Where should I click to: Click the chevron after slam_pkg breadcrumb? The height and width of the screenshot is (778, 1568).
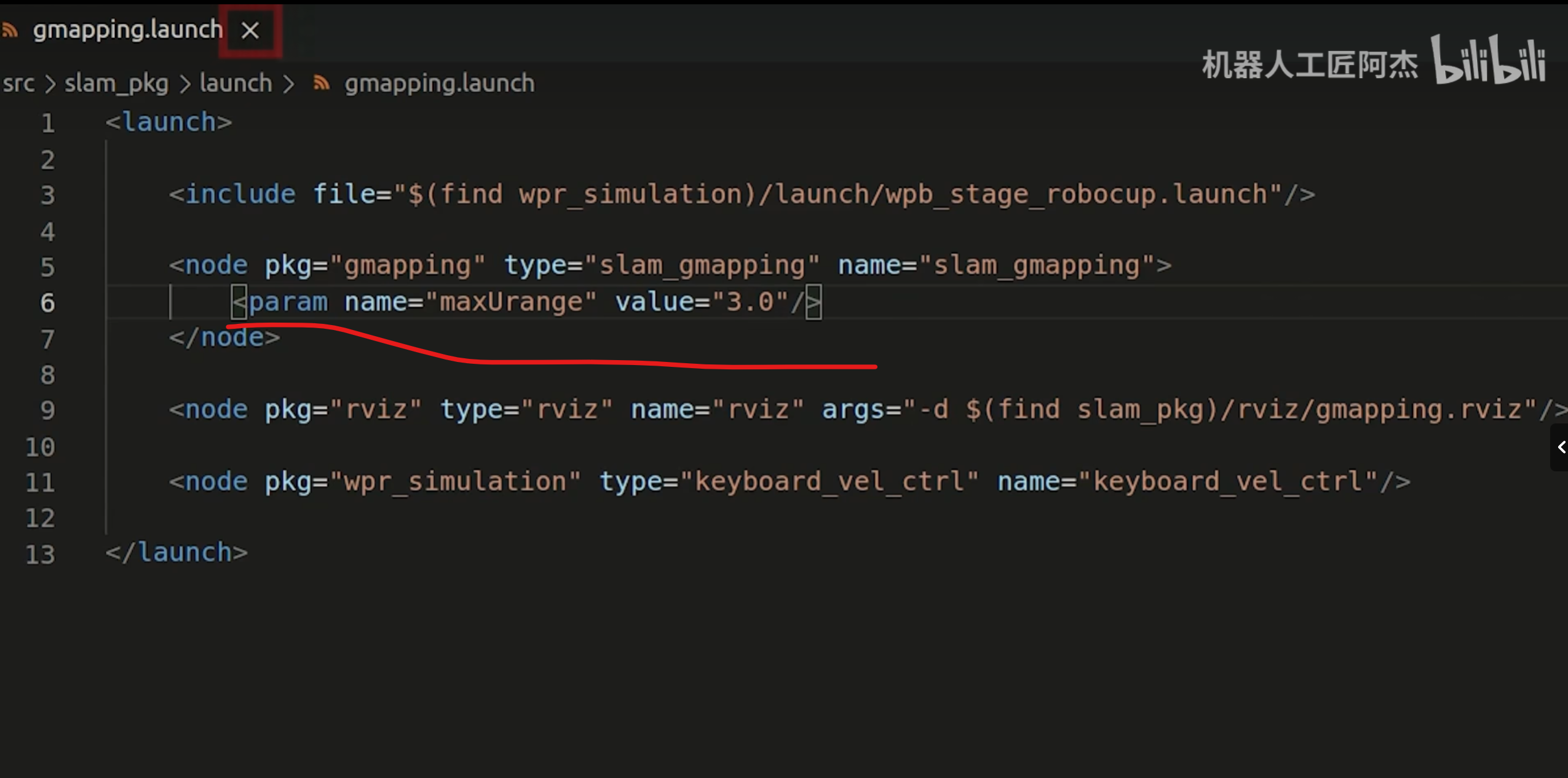click(x=184, y=84)
